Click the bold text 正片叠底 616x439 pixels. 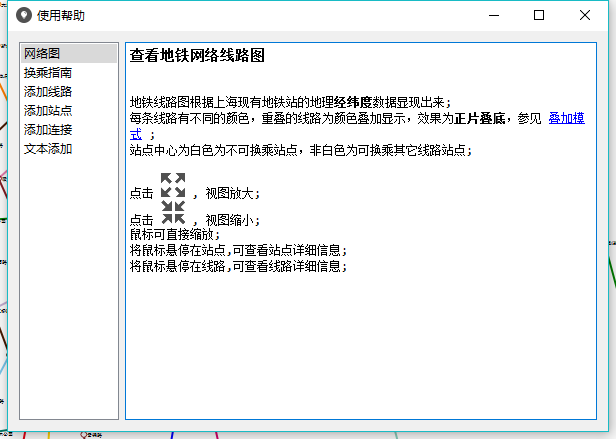pyautogui.click(x=480, y=118)
